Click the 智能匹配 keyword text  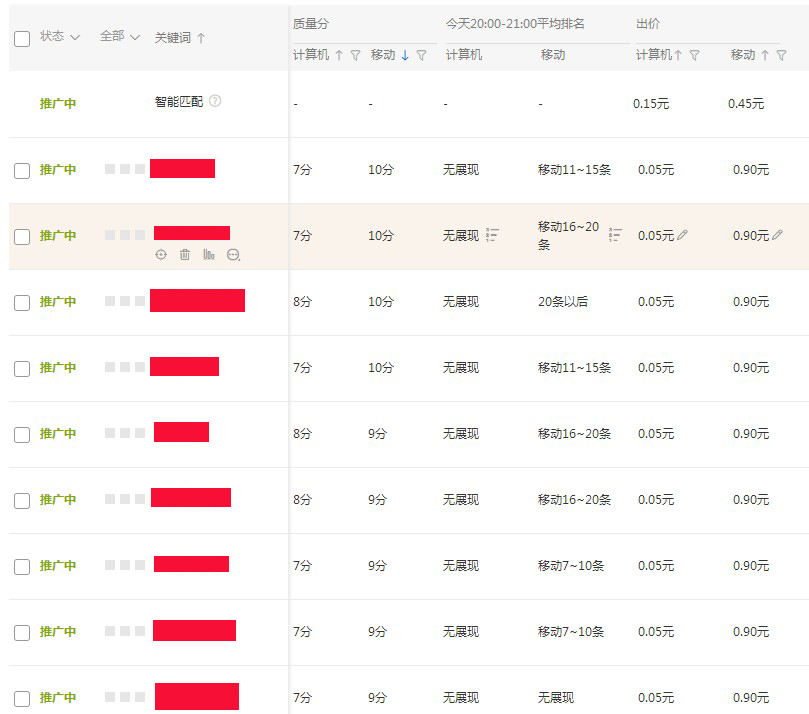point(179,102)
